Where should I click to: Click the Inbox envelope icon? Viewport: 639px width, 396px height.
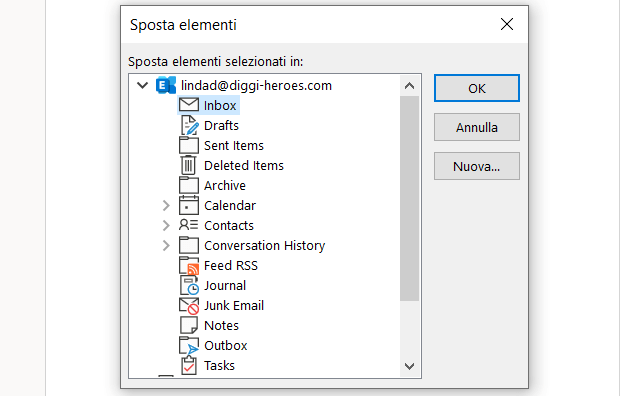189,105
